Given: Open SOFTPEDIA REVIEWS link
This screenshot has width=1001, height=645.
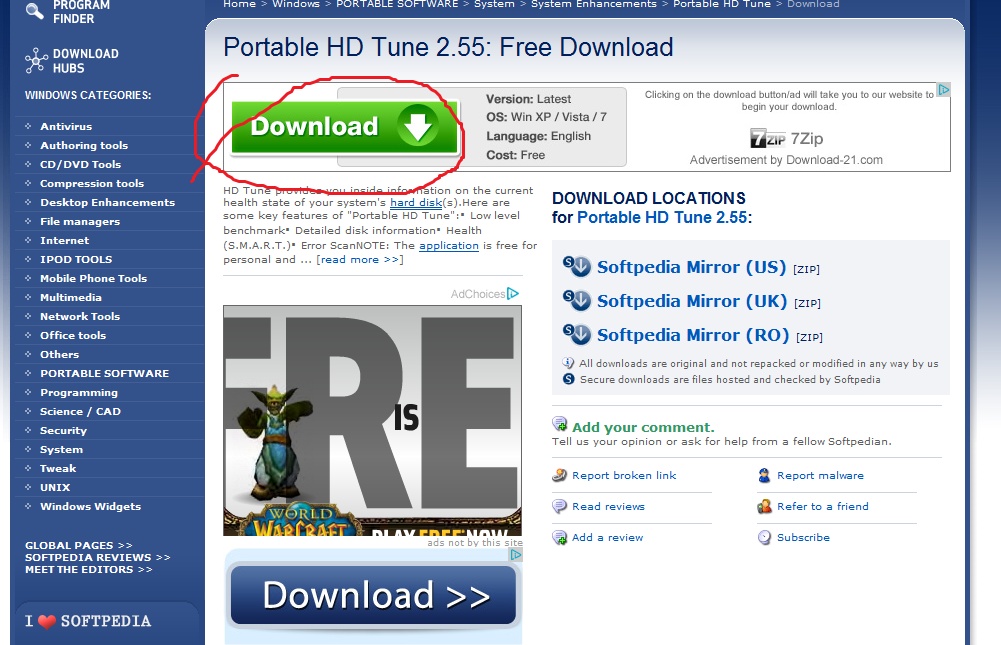Looking at the screenshot, I should tap(98, 558).
